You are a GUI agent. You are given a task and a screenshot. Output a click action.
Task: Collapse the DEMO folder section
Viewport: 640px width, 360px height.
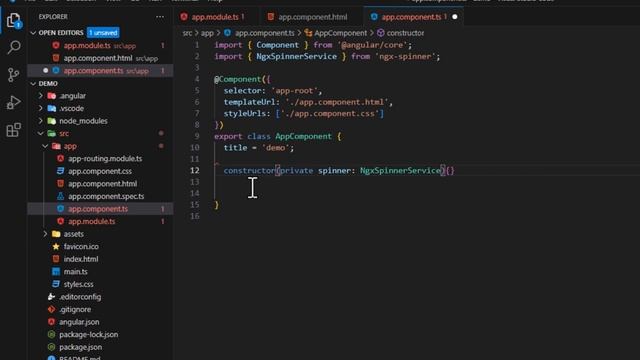[x=33, y=83]
